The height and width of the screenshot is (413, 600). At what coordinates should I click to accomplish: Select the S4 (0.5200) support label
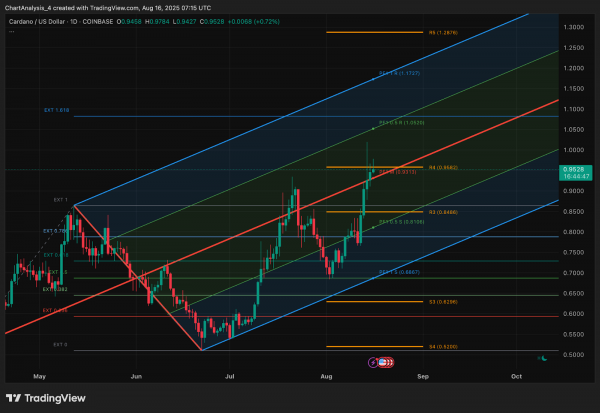[443, 347]
